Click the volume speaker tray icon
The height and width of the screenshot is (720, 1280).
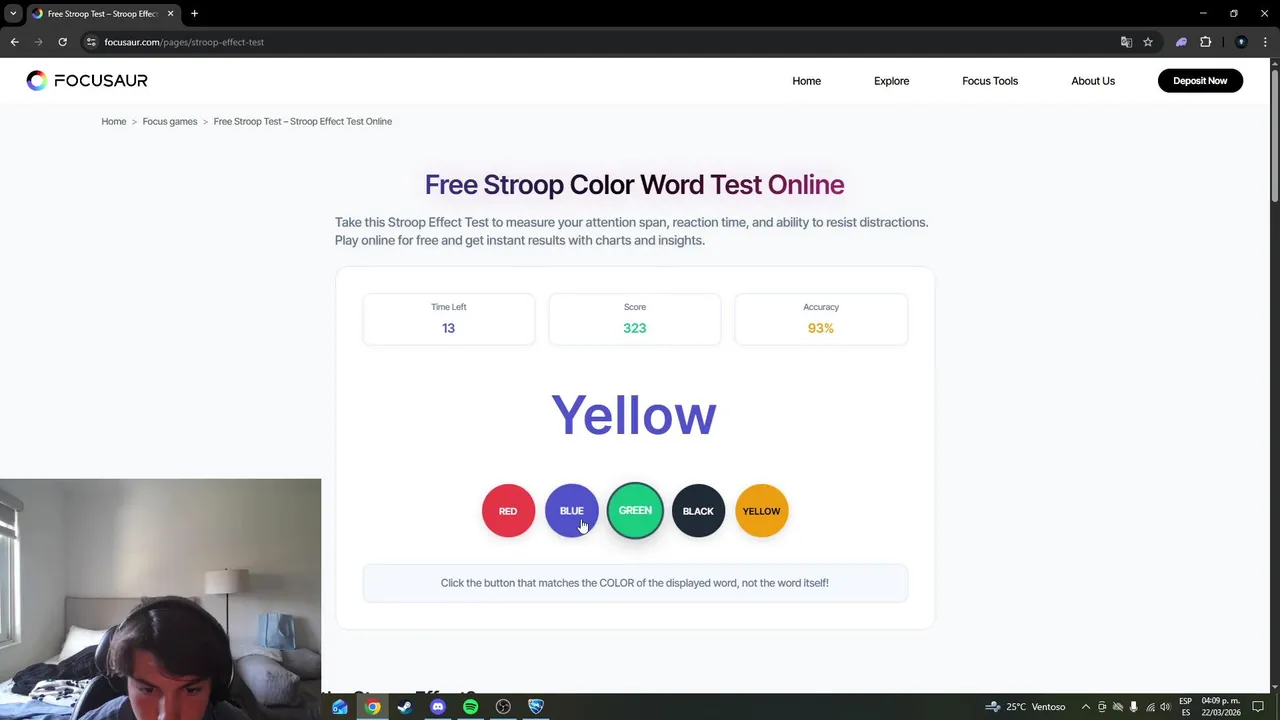[1165, 707]
